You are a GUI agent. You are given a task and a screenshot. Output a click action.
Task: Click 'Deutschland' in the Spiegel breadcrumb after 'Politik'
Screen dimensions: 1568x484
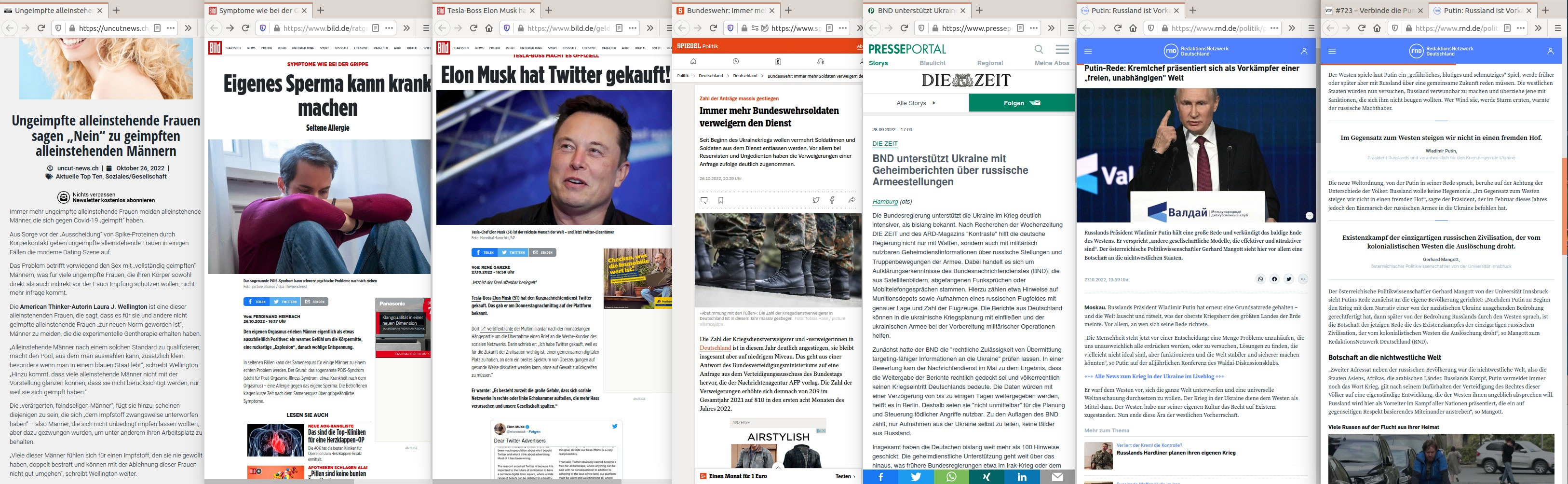[x=710, y=76]
